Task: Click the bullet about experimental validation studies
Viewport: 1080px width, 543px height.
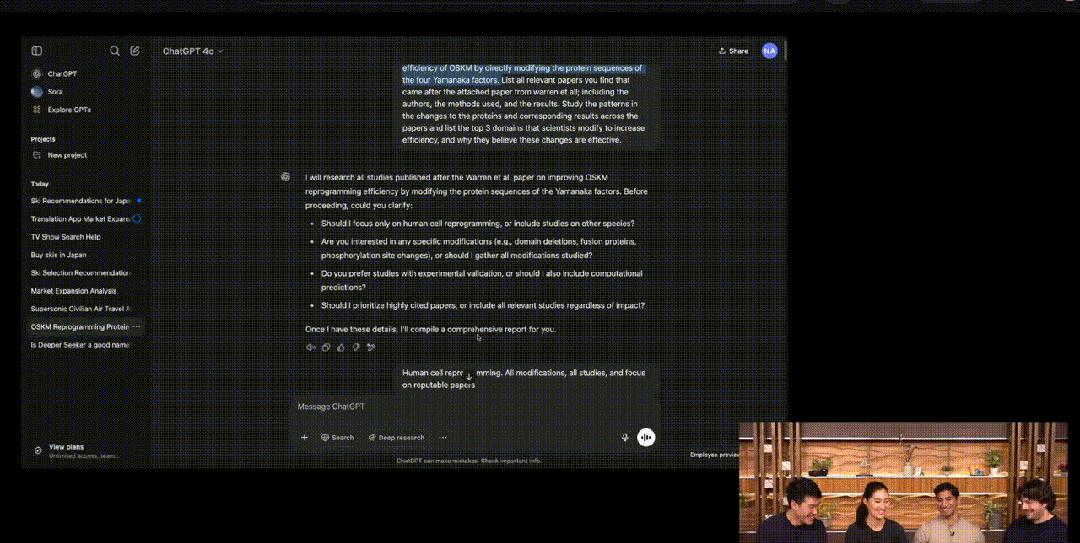Action: coord(481,280)
